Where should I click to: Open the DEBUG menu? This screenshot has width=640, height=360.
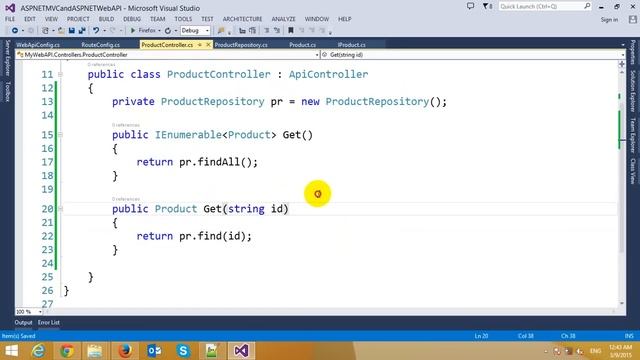click(x=132, y=19)
